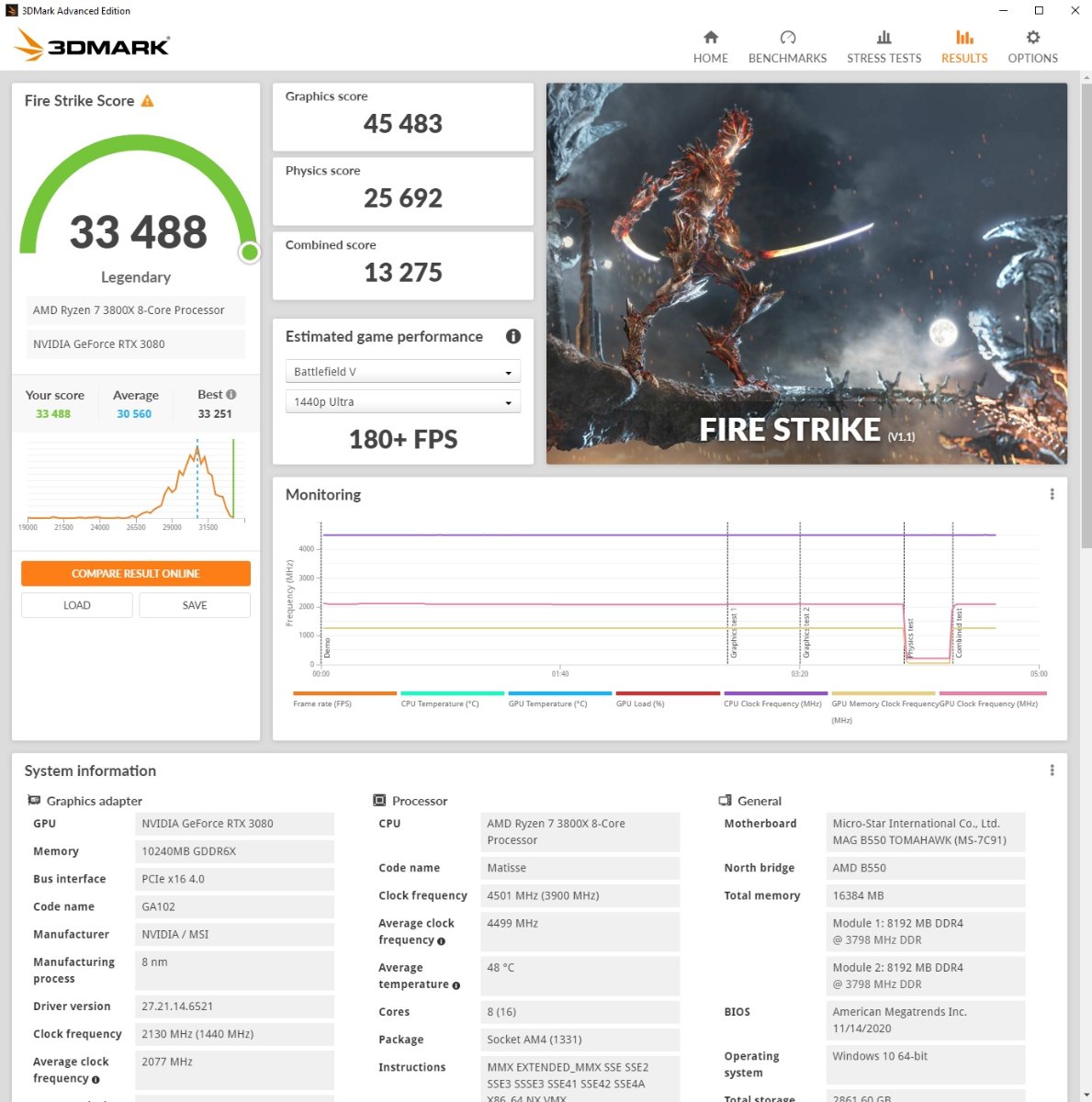Click the Average score value 30 560
The height and width of the screenshot is (1102, 1092).
click(x=134, y=414)
